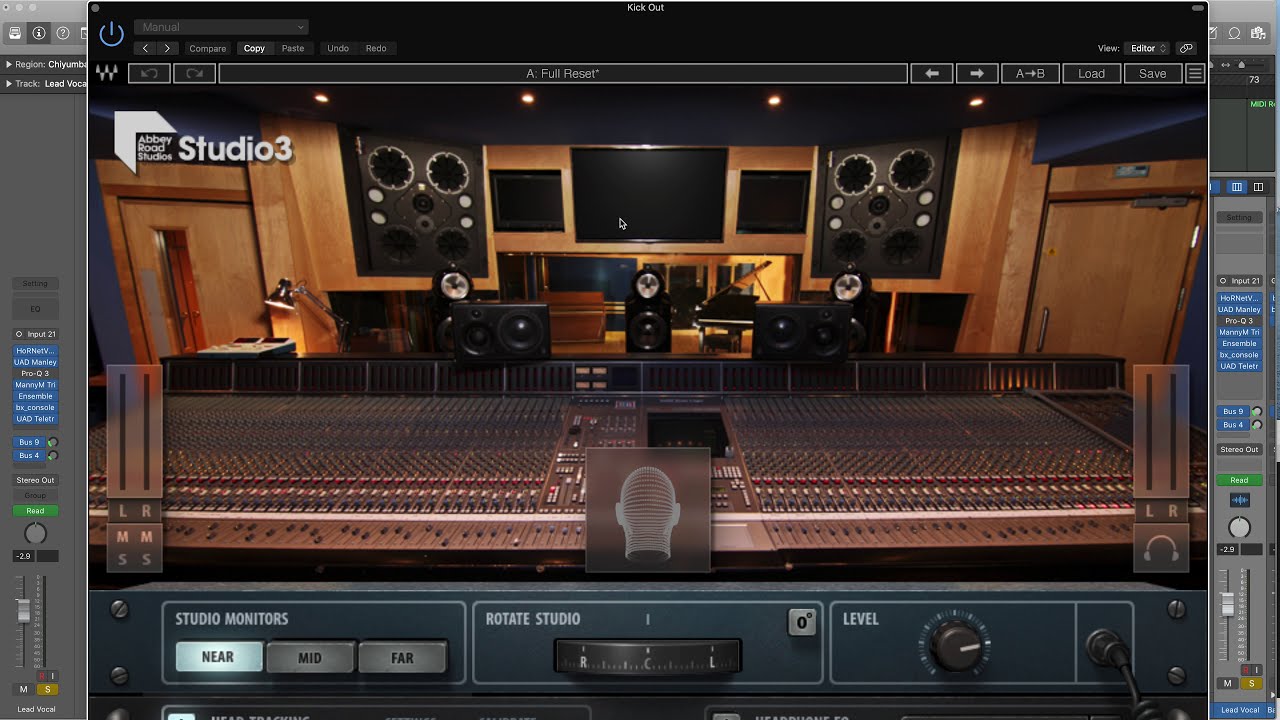The width and height of the screenshot is (1280, 720).
Task: Toggle yellow Solo button in left strip
Action: [x=46, y=689]
